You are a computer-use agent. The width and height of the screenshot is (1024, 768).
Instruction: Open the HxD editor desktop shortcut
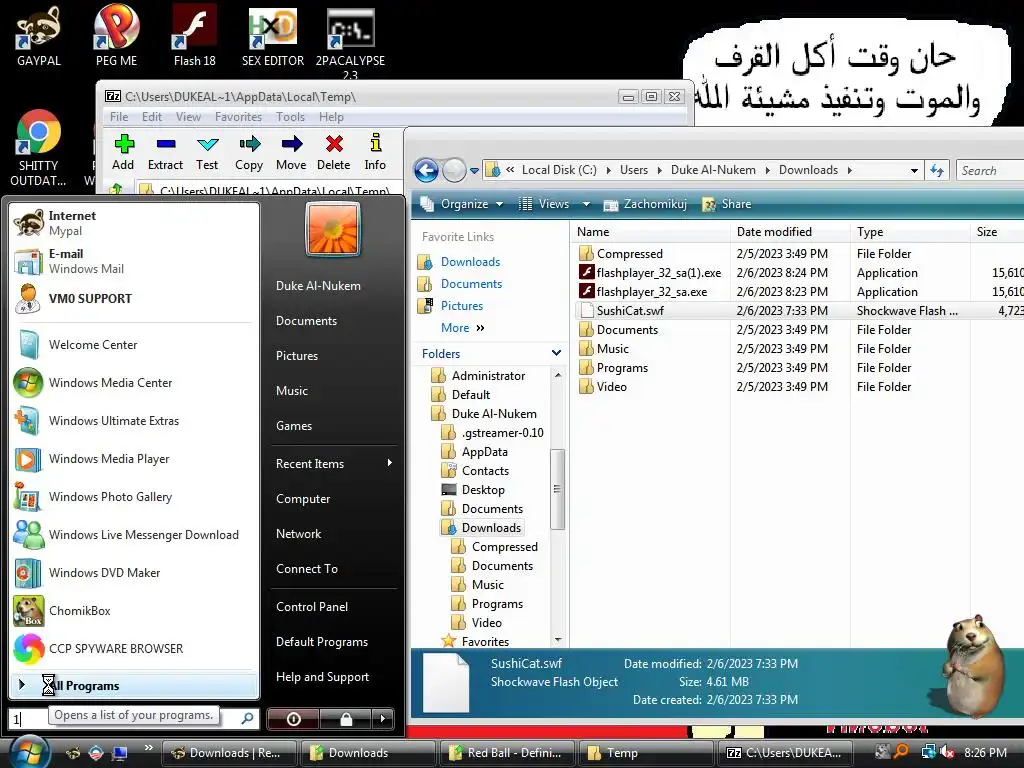273,36
